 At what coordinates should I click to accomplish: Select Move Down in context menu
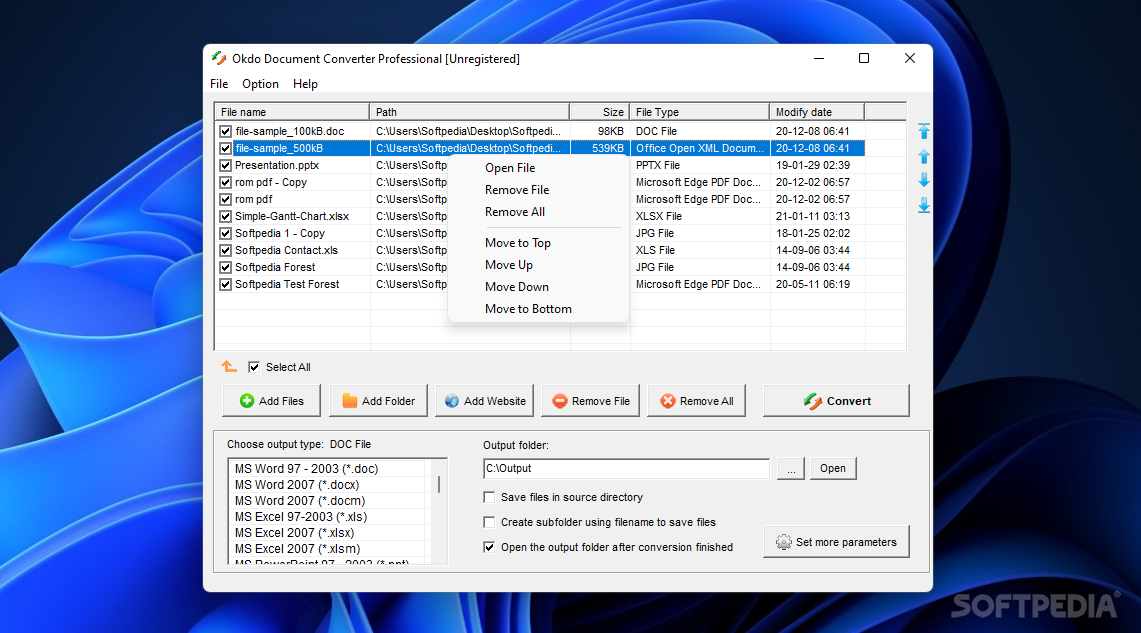(538, 287)
